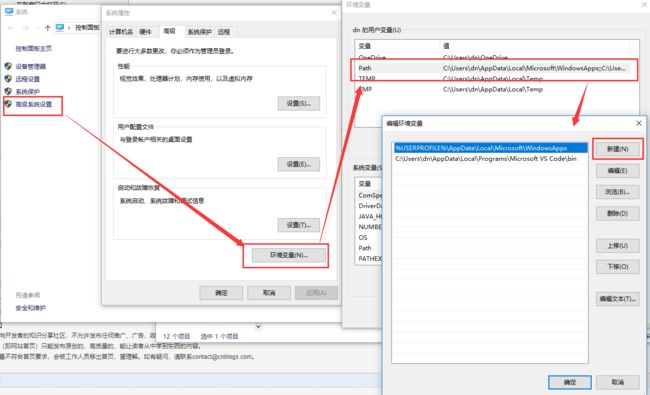Click the computer icon in address bar
This screenshot has width=650, height=395.
(x=60, y=28)
